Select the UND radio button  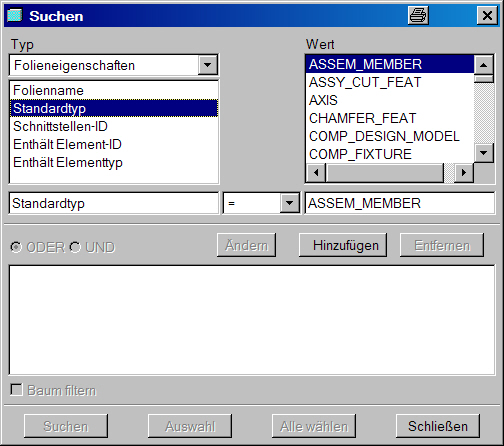click(75, 247)
